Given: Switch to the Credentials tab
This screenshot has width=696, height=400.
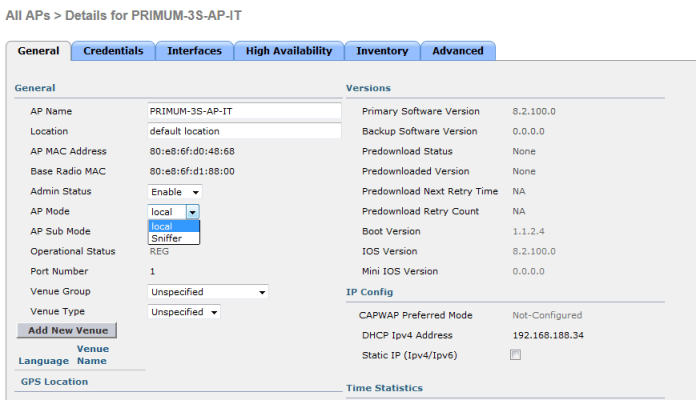Looking at the screenshot, I should (x=113, y=51).
